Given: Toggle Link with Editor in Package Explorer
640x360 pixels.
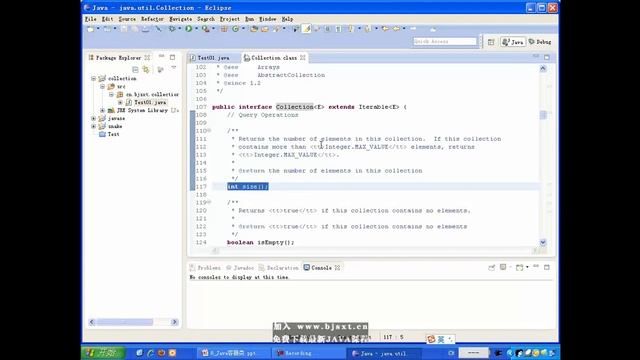Looking at the screenshot, I should [146, 69].
